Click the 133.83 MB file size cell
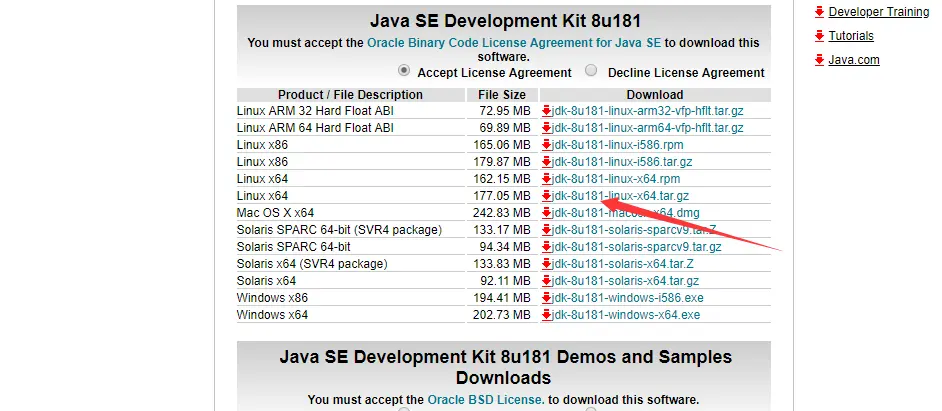The width and height of the screenshot is (942, 411). (x=502, y=264)
